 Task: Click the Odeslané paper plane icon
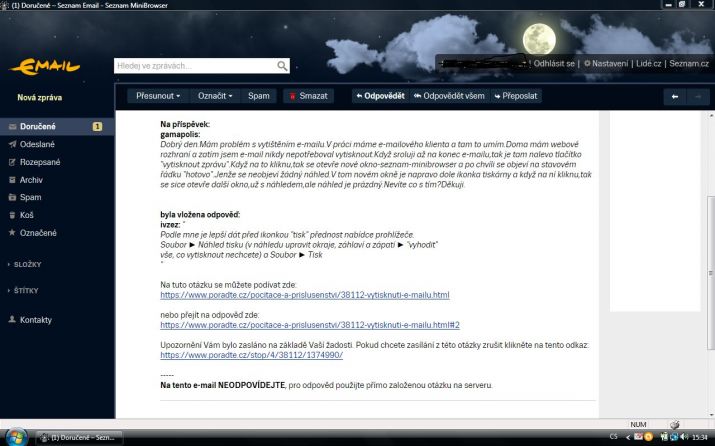pos(12,144)
